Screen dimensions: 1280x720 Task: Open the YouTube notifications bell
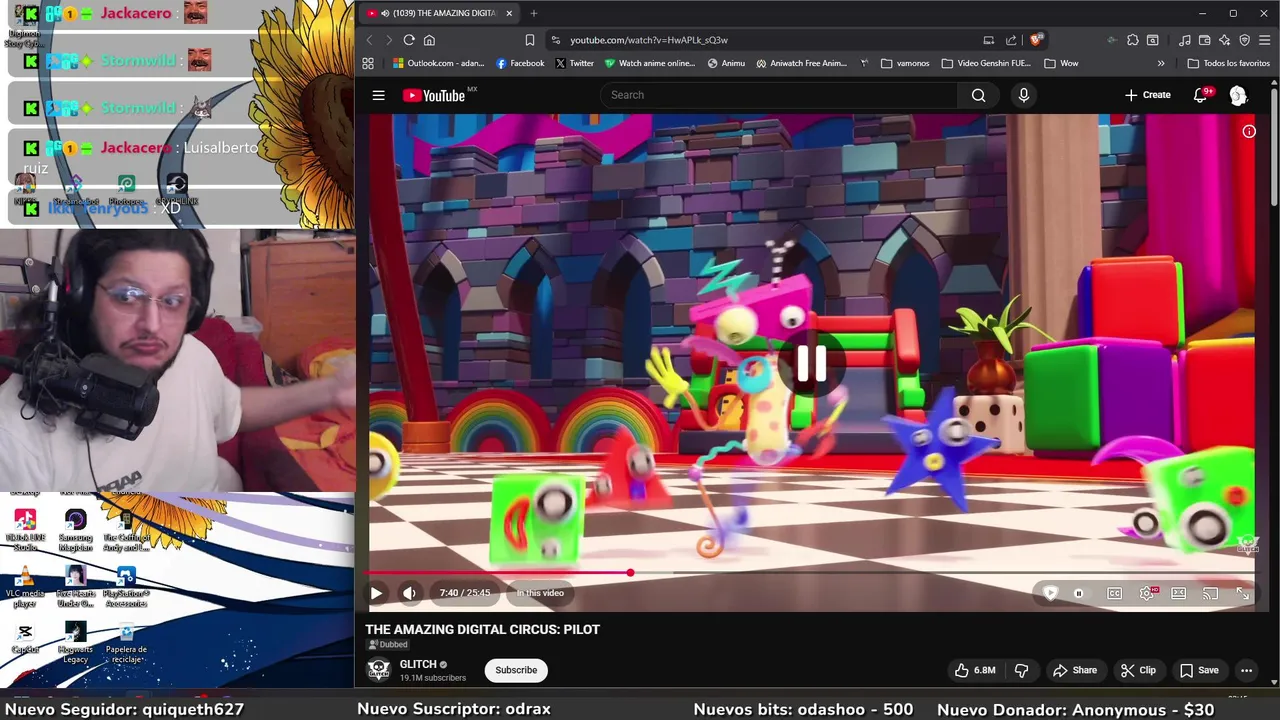pos(1201,95)
